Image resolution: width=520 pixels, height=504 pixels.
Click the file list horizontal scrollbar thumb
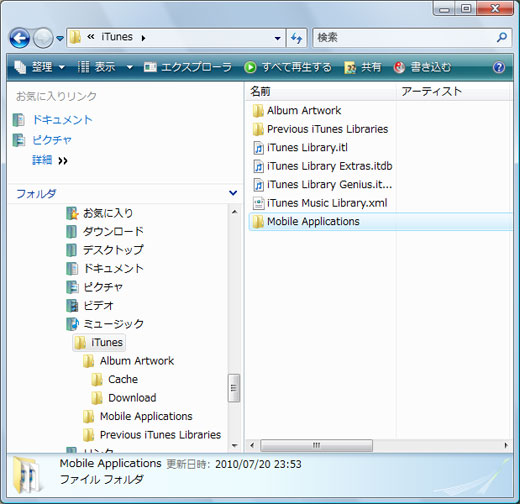click(316, 445)
